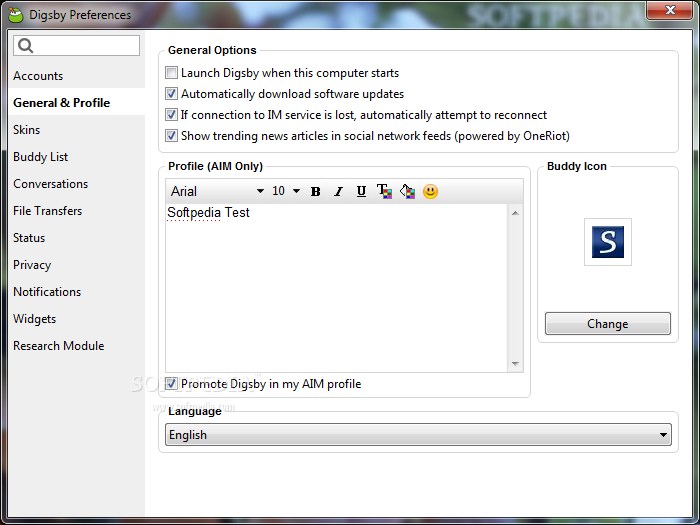700x525 pixels.
Task: Open the Accounts preferences page
Action: click(76, 76)
